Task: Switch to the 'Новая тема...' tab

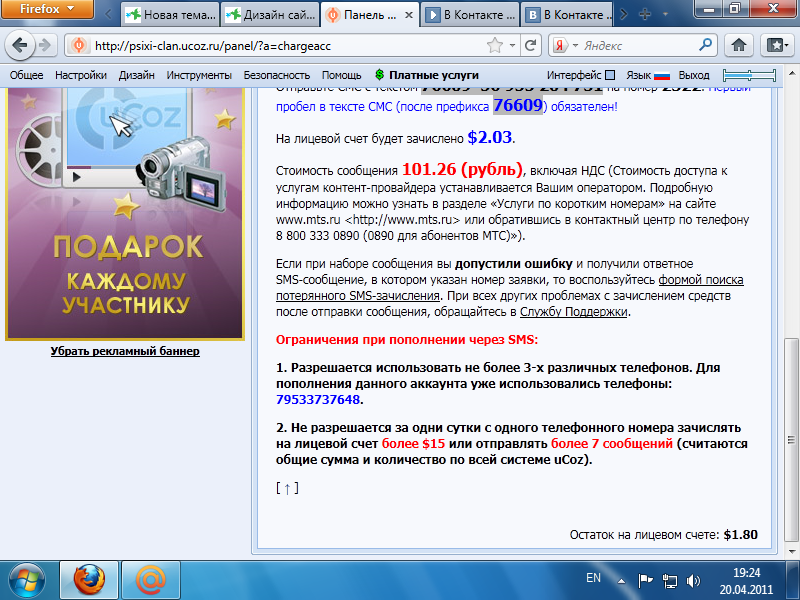Action: coord(171,14)
